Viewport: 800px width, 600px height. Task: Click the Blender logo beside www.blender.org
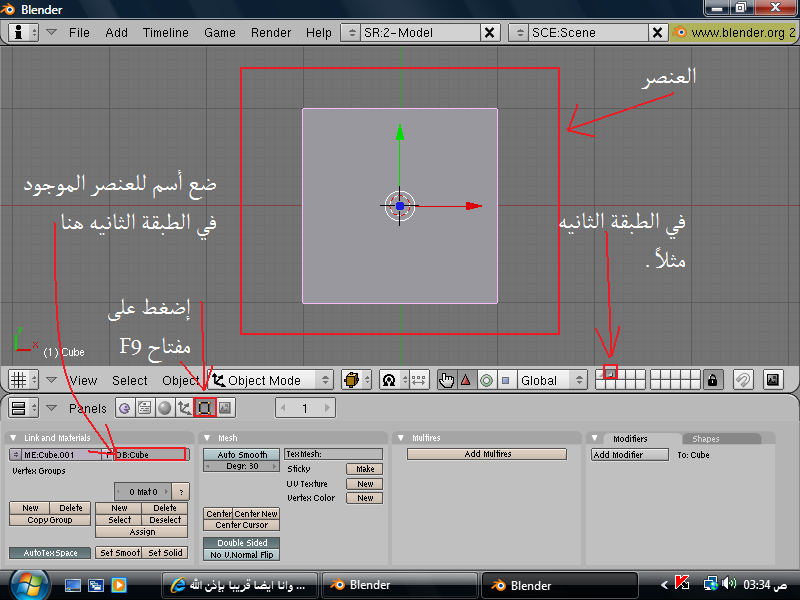click(x=679, y=32)
